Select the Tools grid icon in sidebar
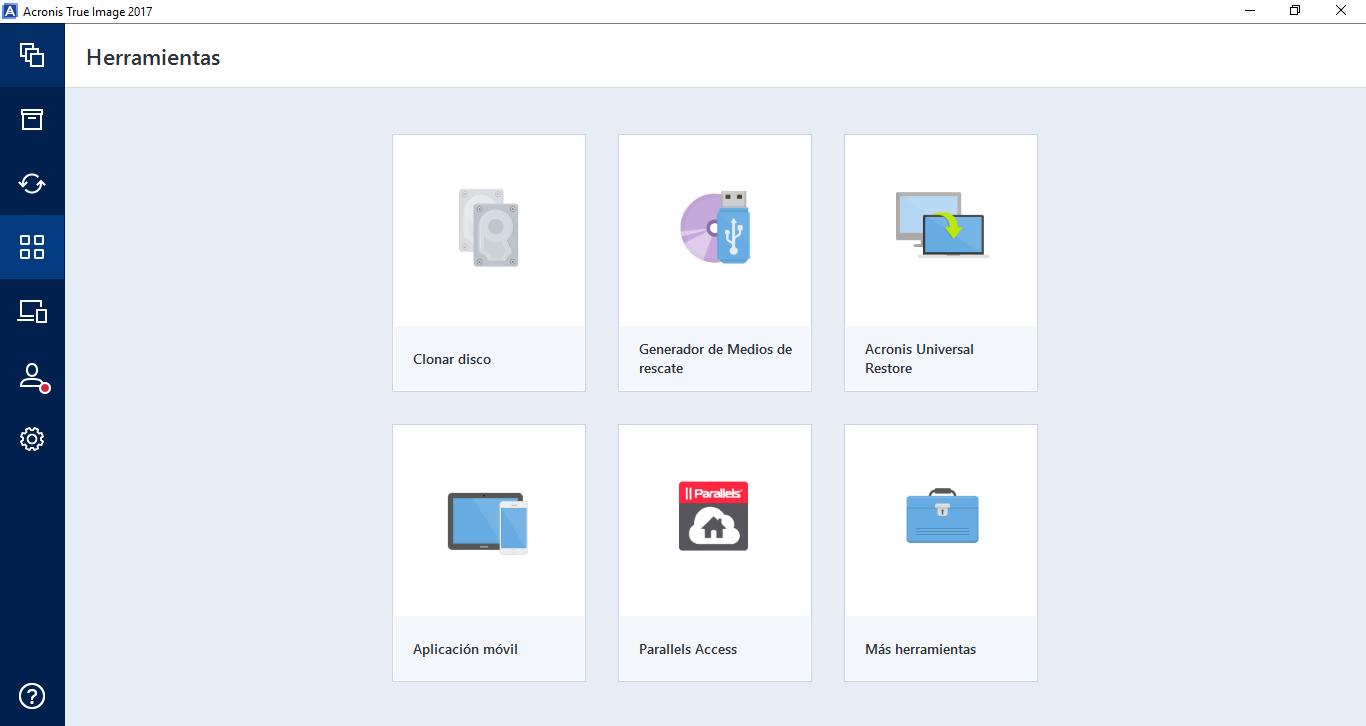Viewport: 1366px width, 726px height. tap(32, 247)
